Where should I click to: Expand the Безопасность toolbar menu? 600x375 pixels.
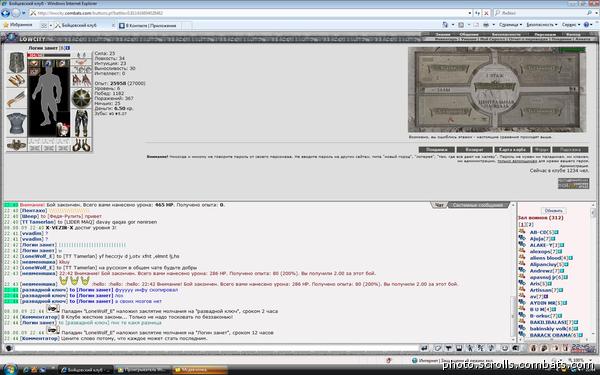click(542, 24)
